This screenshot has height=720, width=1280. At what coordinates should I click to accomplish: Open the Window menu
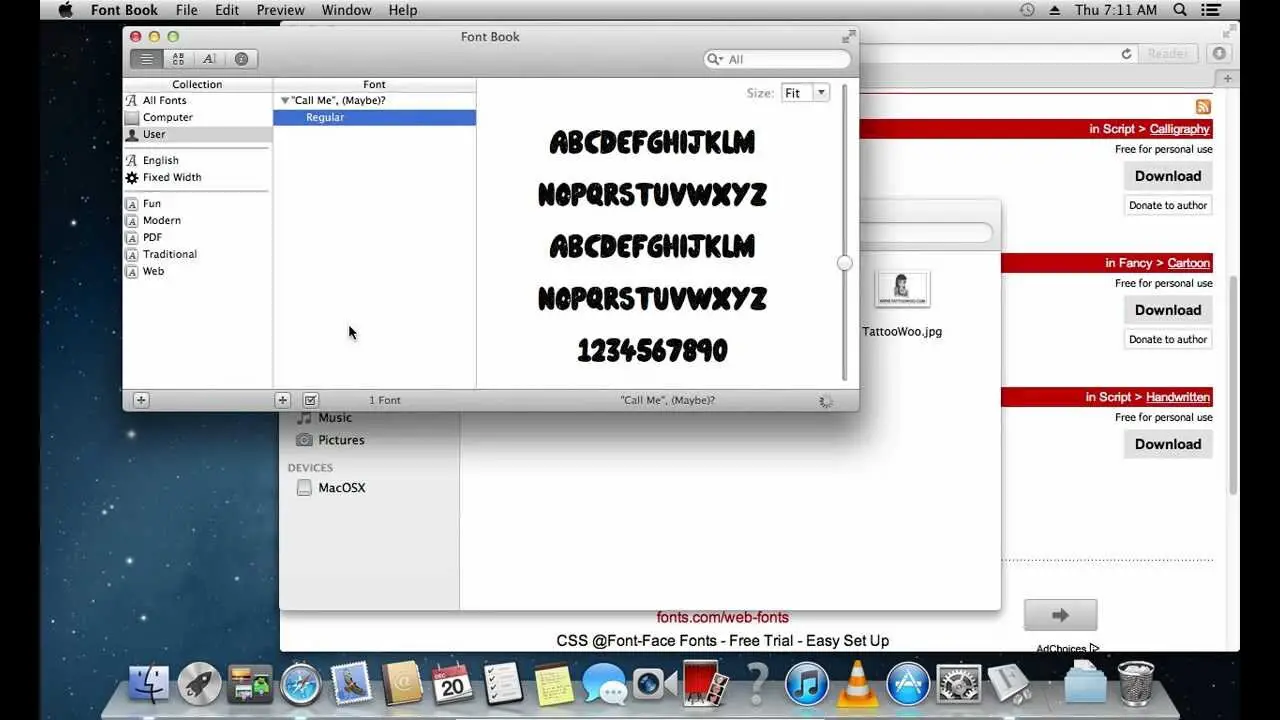tap(345, 10)
